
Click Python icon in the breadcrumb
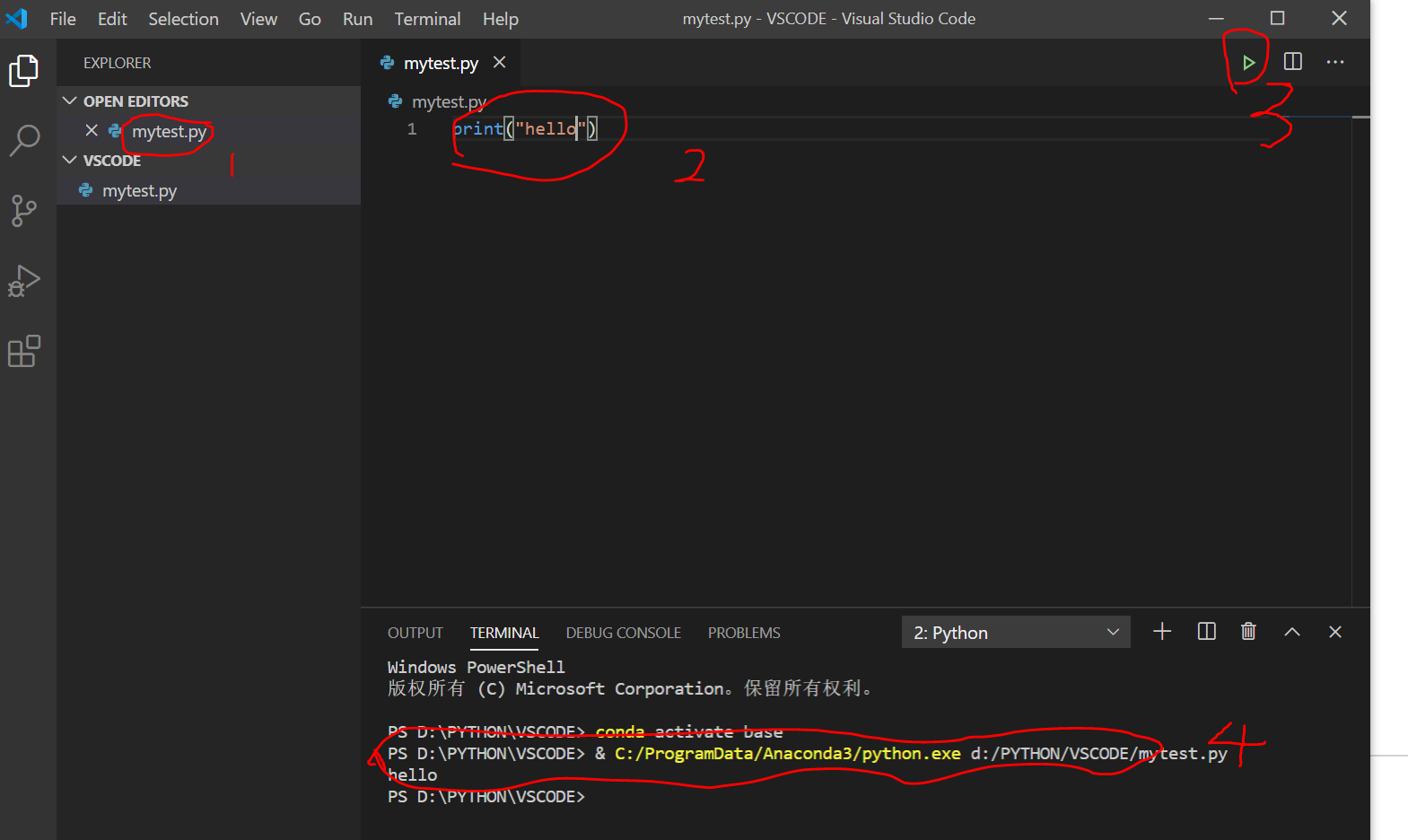click(x=395, y=101)
